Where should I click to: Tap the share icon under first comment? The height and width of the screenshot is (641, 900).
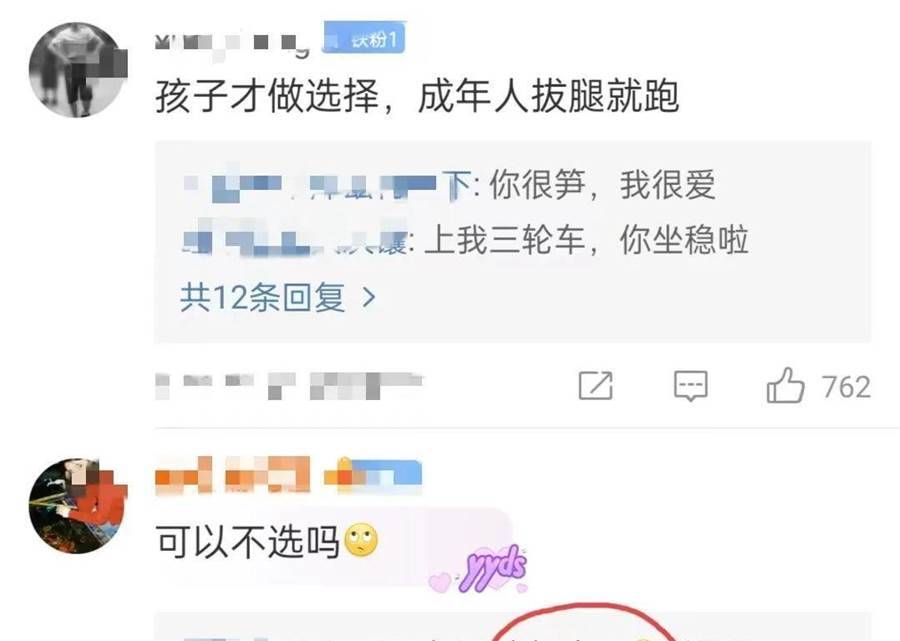[595, 386]
